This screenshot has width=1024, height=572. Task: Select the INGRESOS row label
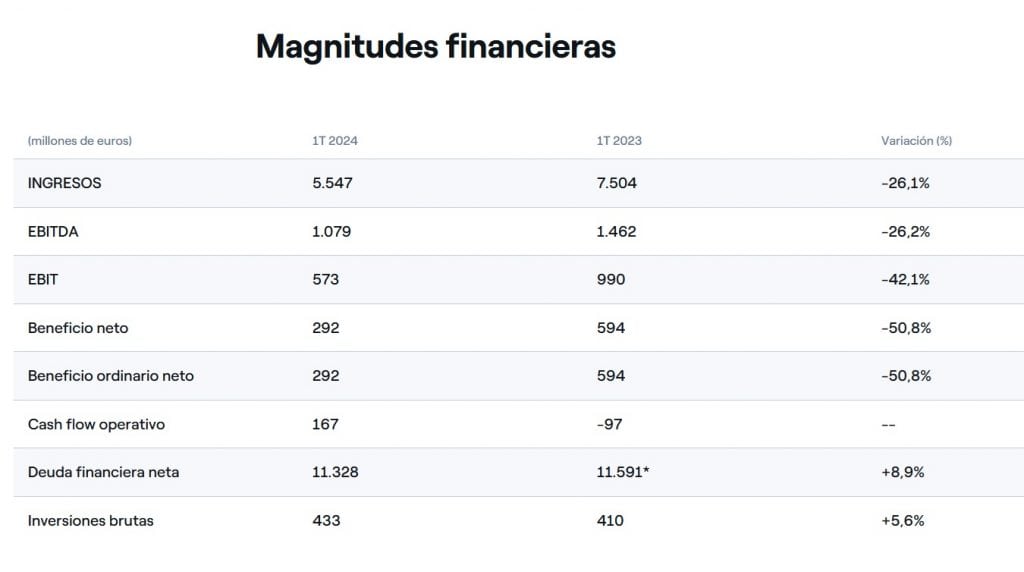click(65, 183)
